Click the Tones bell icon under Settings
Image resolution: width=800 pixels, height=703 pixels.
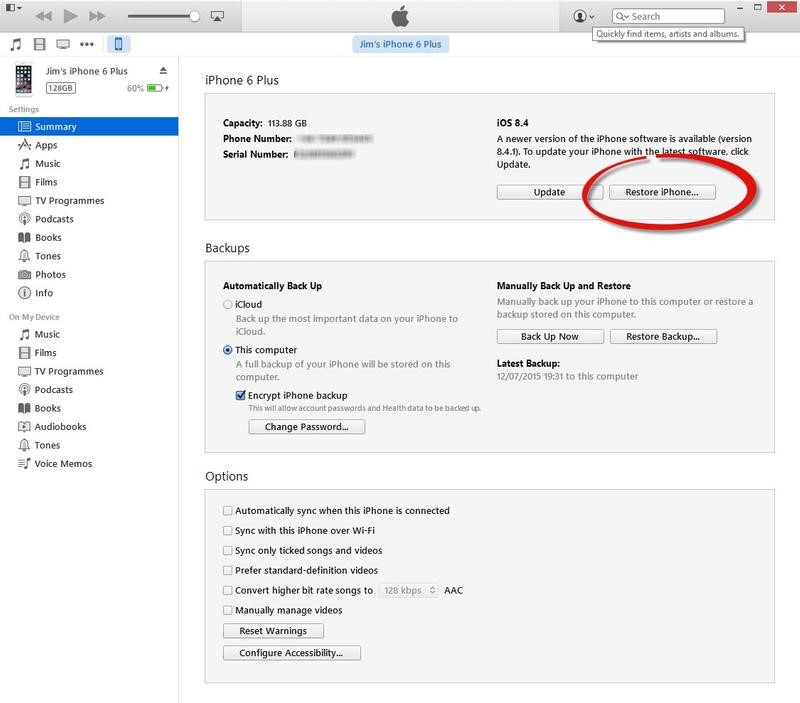tap(24, 256)
